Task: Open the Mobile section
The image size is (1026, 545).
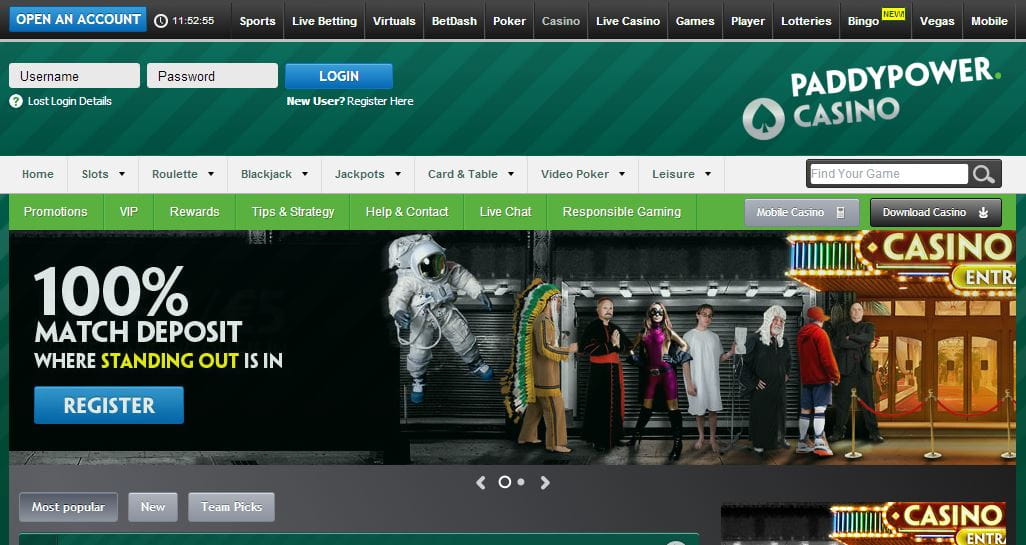Action: tap(989, 21)
